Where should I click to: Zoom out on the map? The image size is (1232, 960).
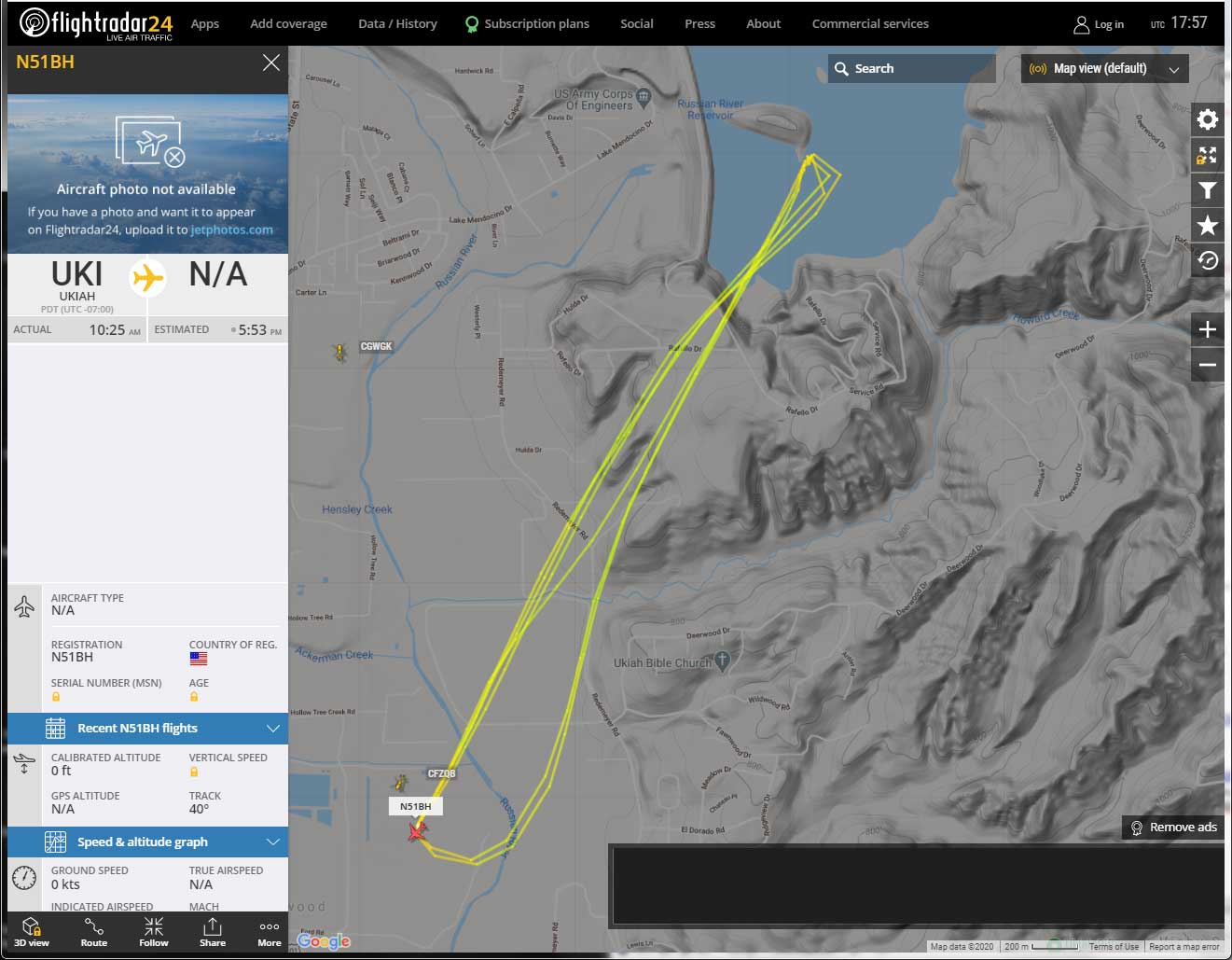[1207, 365]
